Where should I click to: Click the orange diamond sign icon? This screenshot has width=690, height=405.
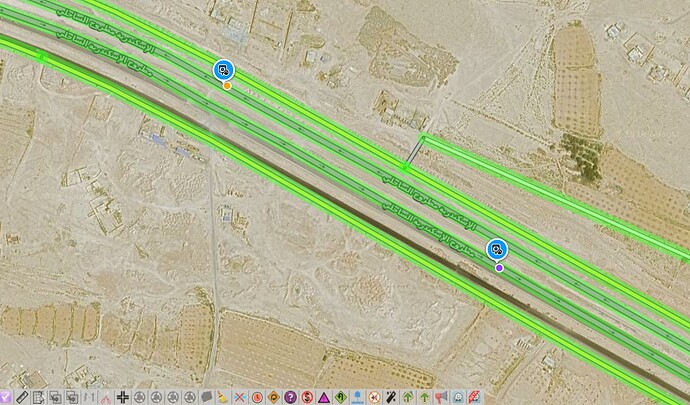pyautogui.click(x=273, y=397)
